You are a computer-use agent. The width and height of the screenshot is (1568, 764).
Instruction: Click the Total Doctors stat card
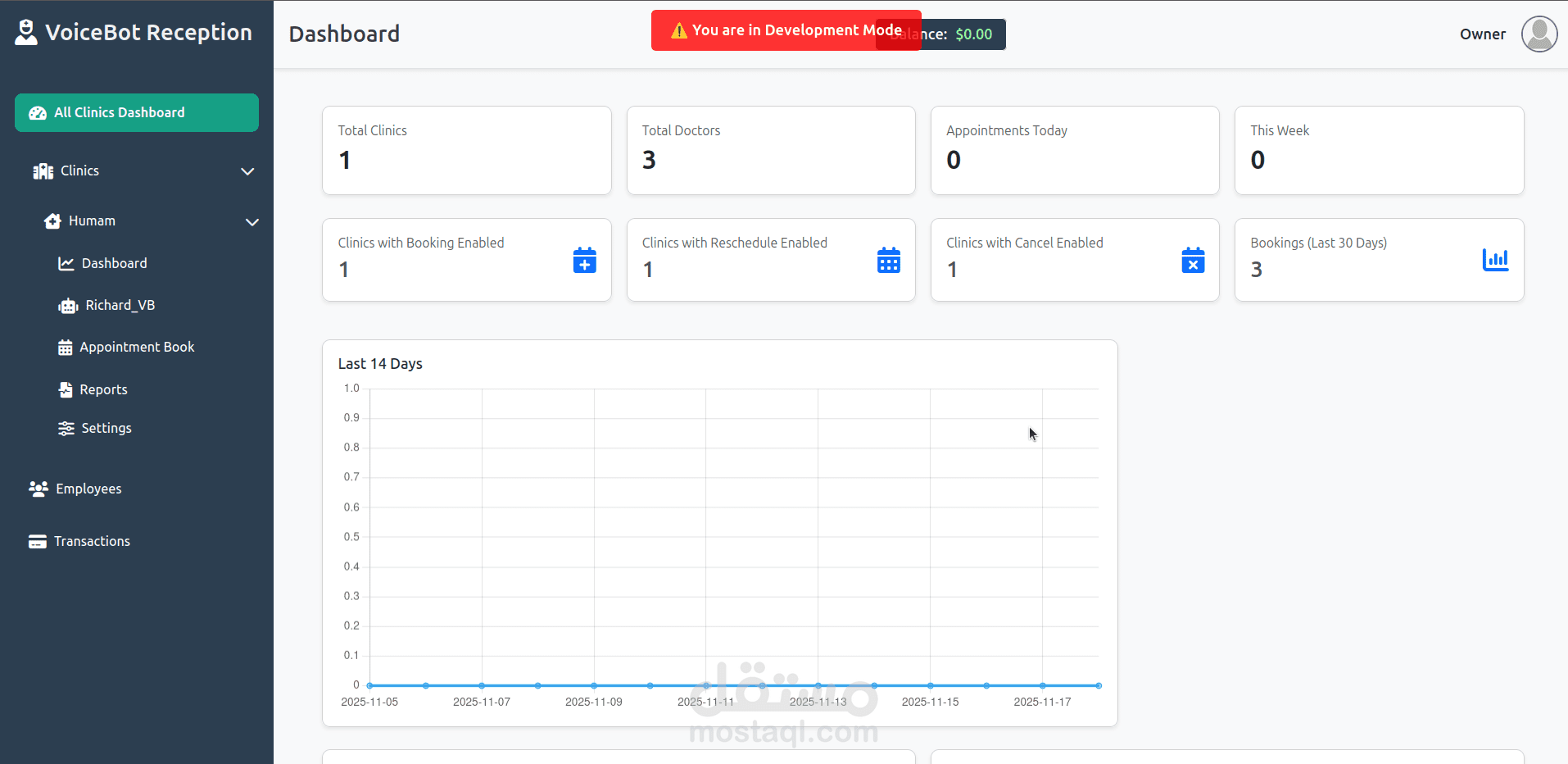pos(771,150)
